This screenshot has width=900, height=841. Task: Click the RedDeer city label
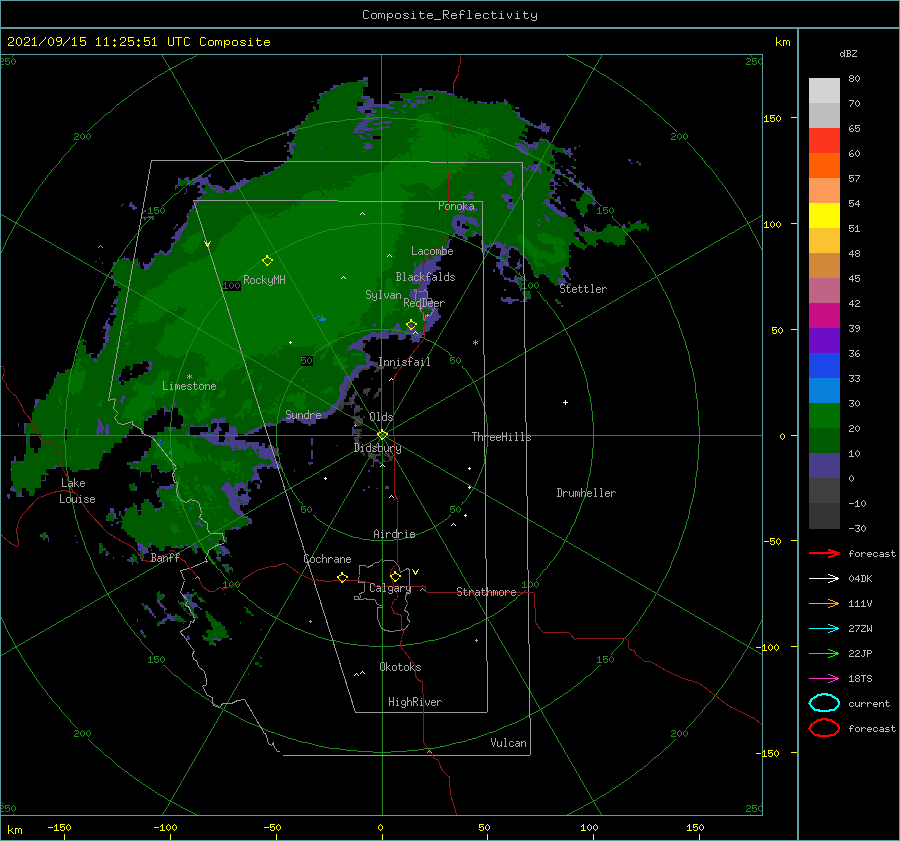coord(424,303)
